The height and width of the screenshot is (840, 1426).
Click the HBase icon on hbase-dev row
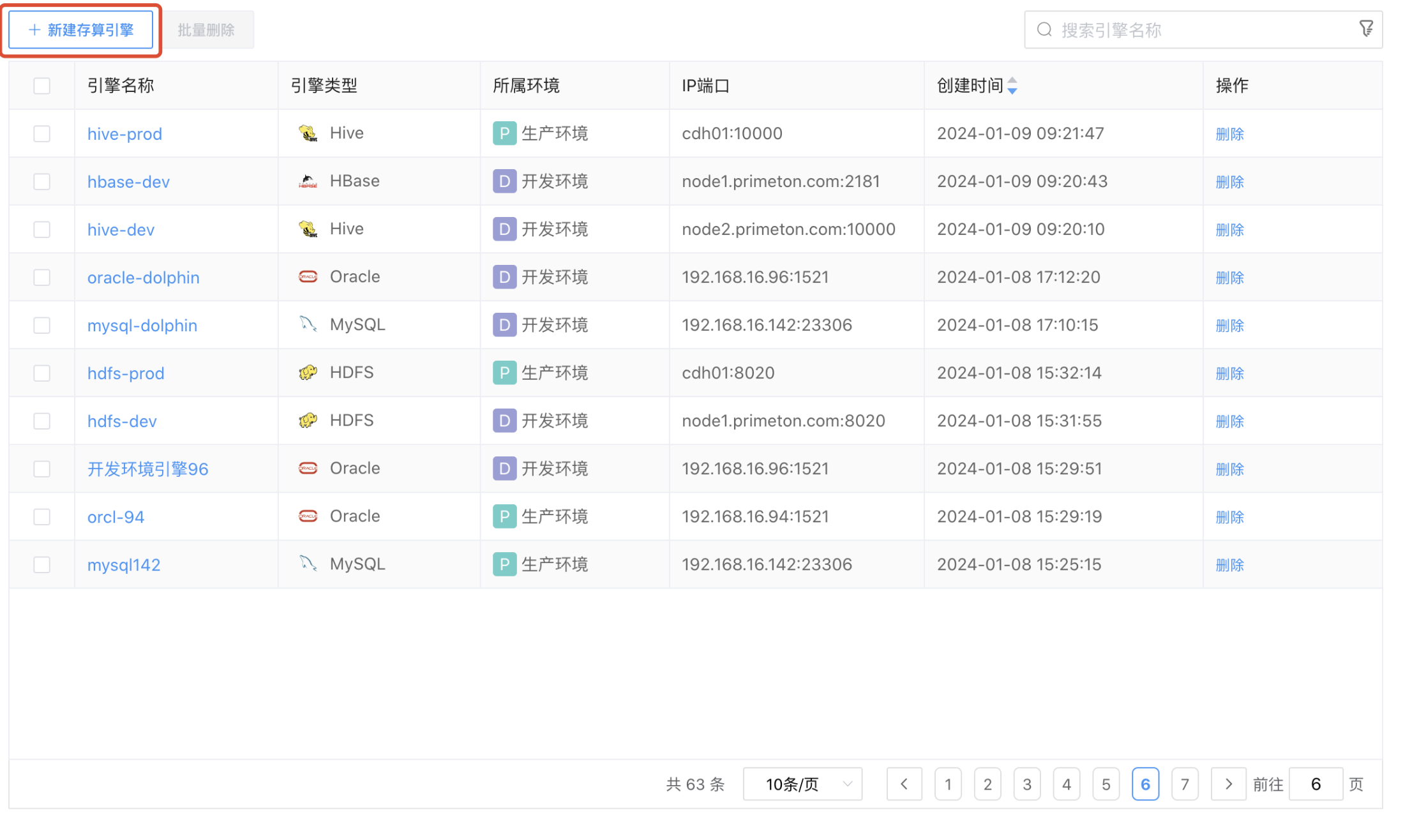click(x=308, y=181)
